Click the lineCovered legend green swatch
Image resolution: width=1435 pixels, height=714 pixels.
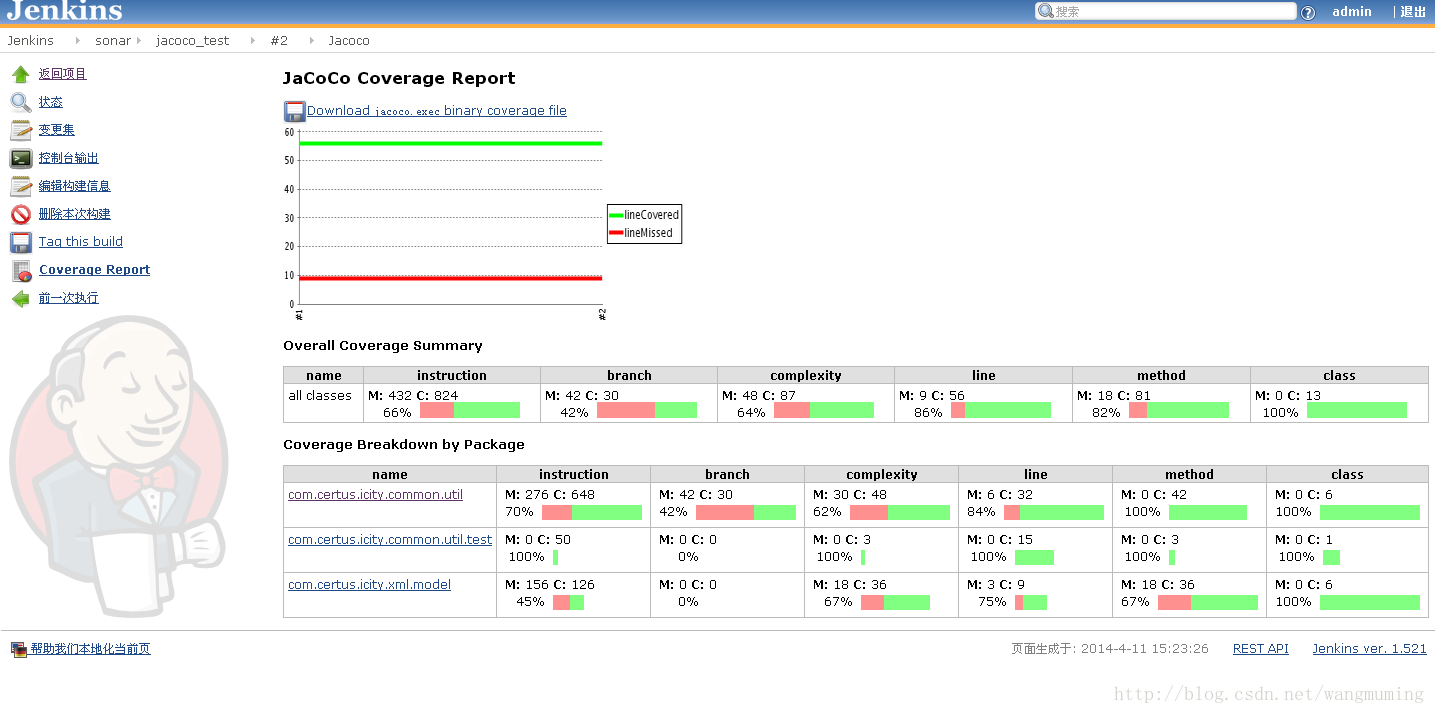coord(616,215)
